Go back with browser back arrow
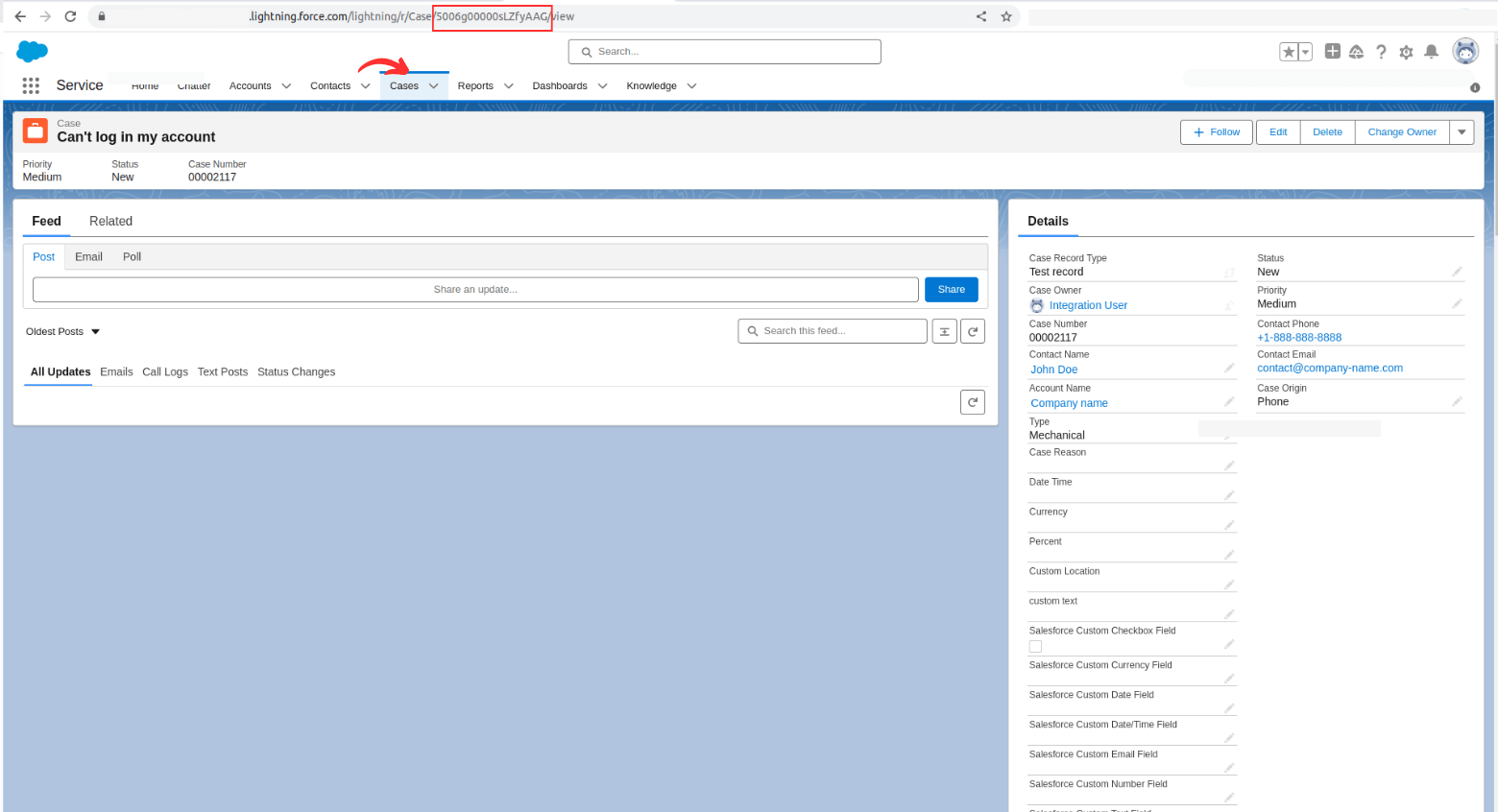 [20, 16]
